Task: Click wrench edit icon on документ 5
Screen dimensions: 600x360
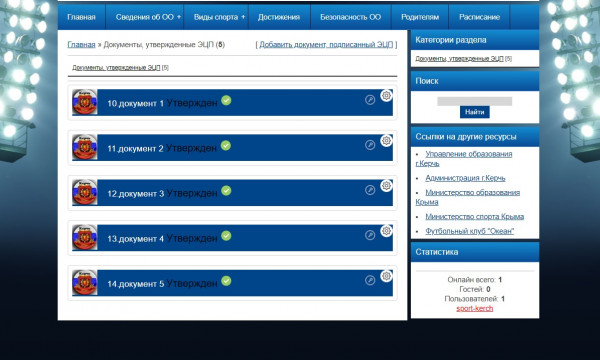Action: click(x=370, y=280)
